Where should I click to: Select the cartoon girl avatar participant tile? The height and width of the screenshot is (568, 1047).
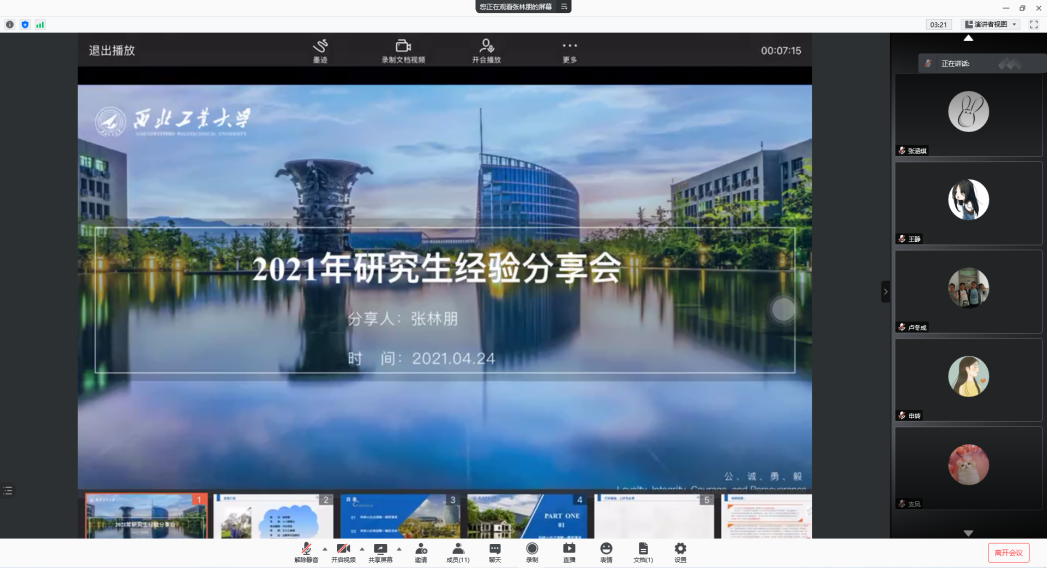[x=968, y=380]
